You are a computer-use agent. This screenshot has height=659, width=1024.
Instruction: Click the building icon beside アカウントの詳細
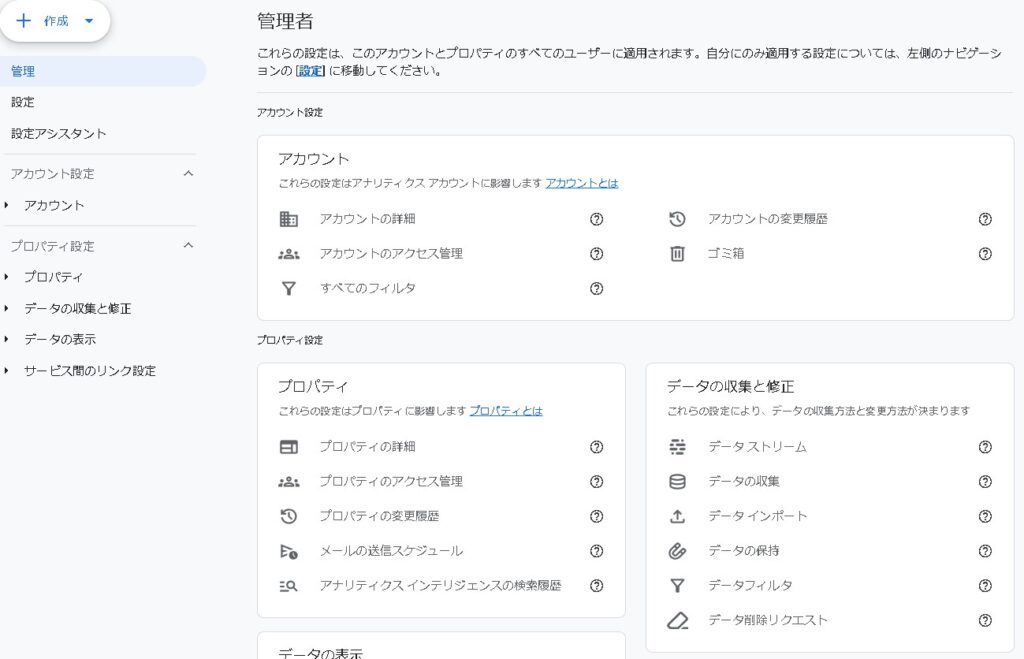(288, 219)
